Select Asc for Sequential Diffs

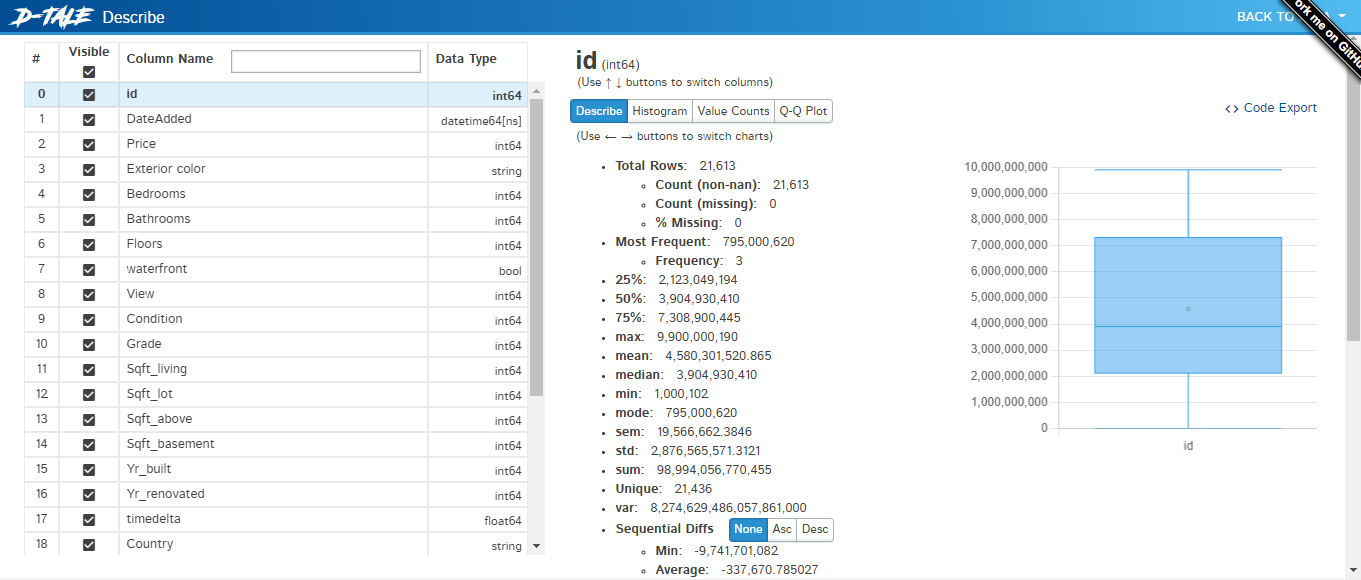click(x=781, y=530)
